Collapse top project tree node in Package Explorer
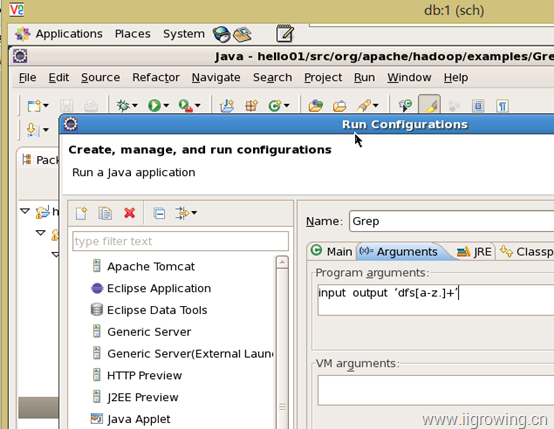The width and height of the screenshot is (554, 429). point(25,211)
